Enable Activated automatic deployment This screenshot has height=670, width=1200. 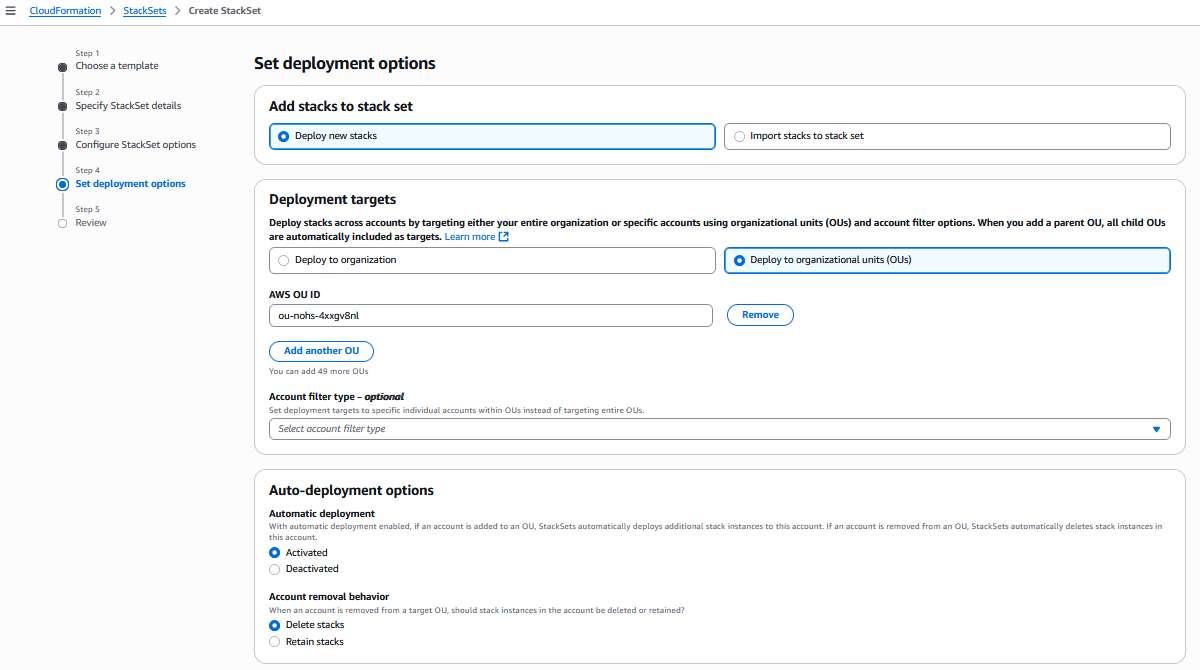(x=274, y=552)
